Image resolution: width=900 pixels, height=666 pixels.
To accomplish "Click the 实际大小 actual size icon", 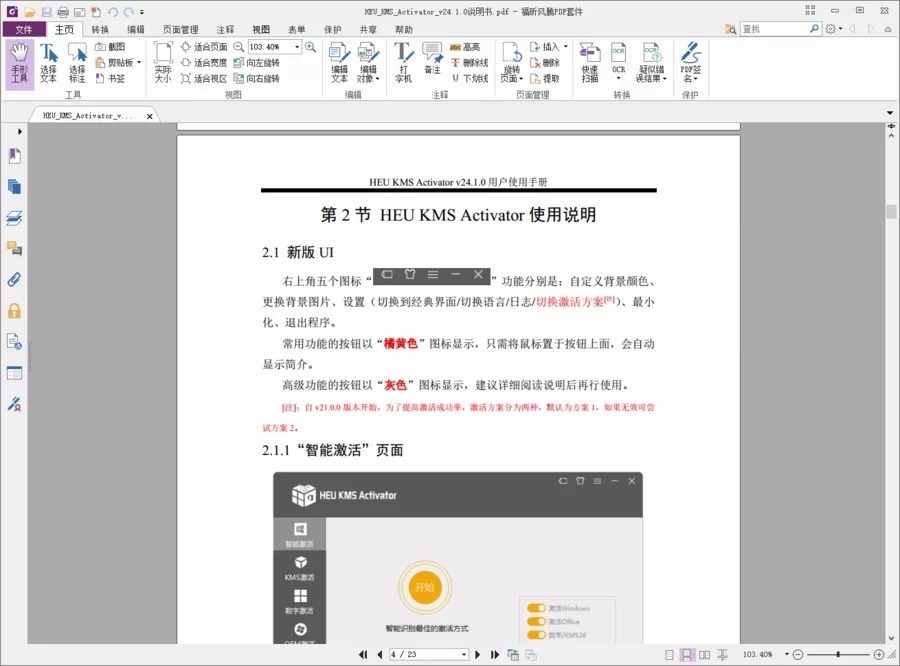I will (163, 63).
